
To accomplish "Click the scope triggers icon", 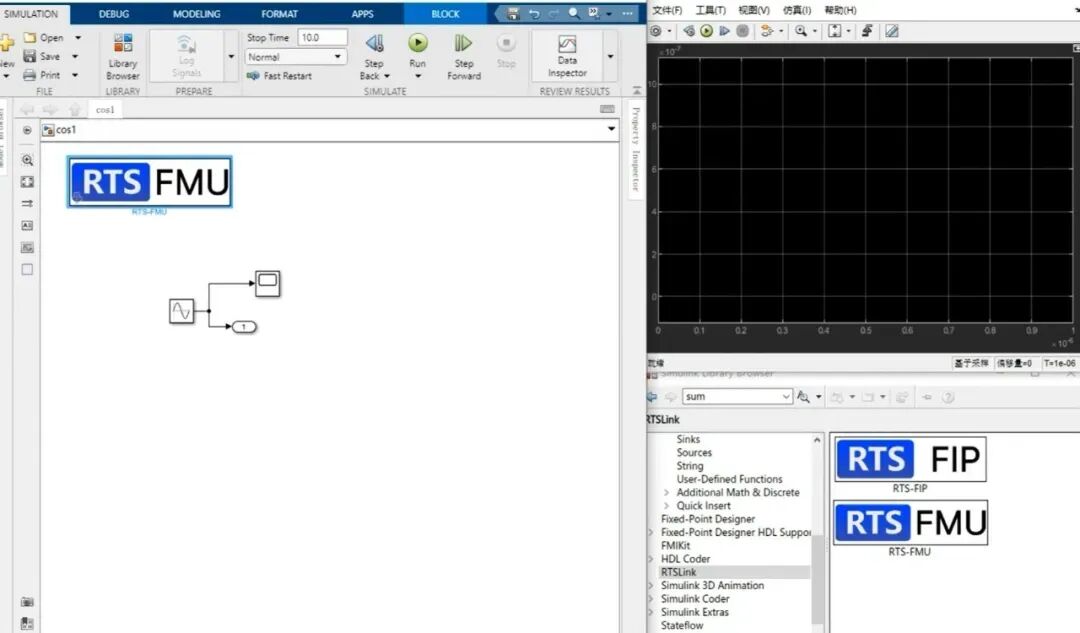I will [x=867, y=31].
